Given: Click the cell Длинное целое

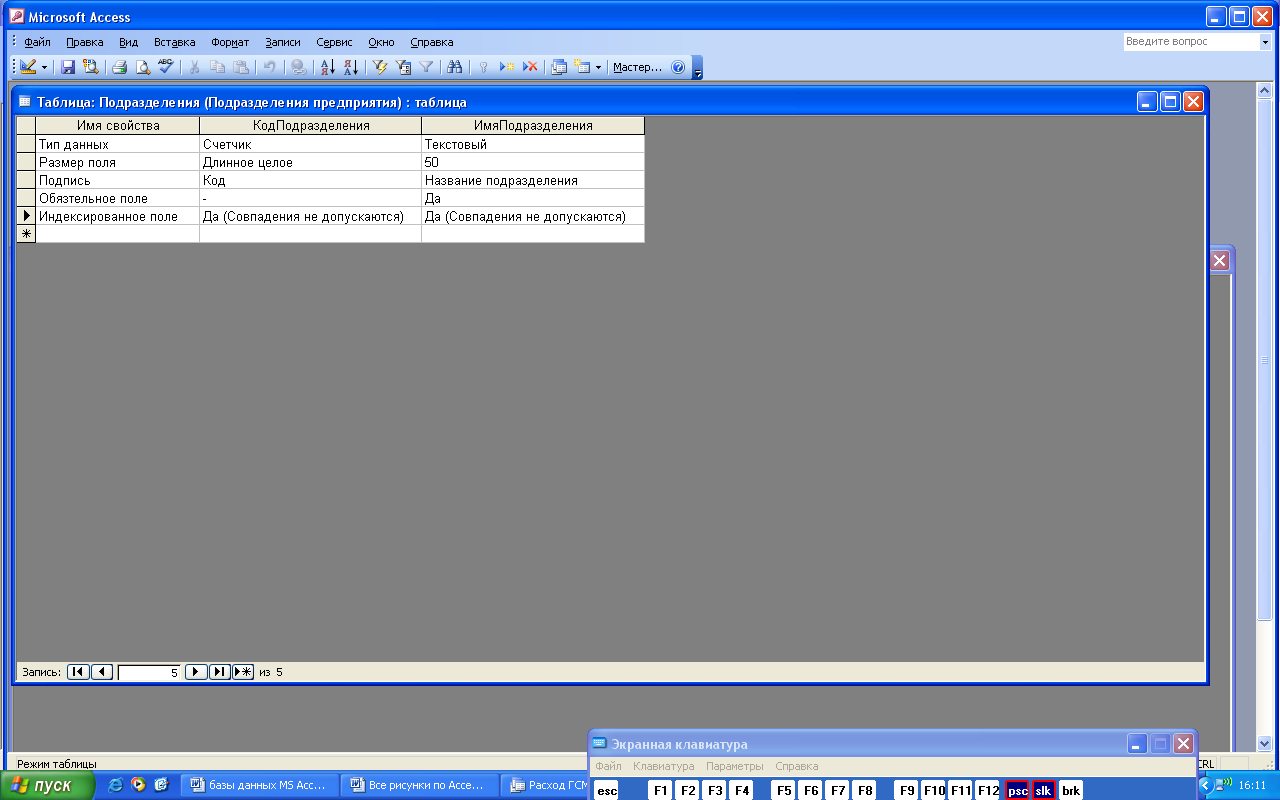Looking at the screenshot, I should [x=311, y=162].
